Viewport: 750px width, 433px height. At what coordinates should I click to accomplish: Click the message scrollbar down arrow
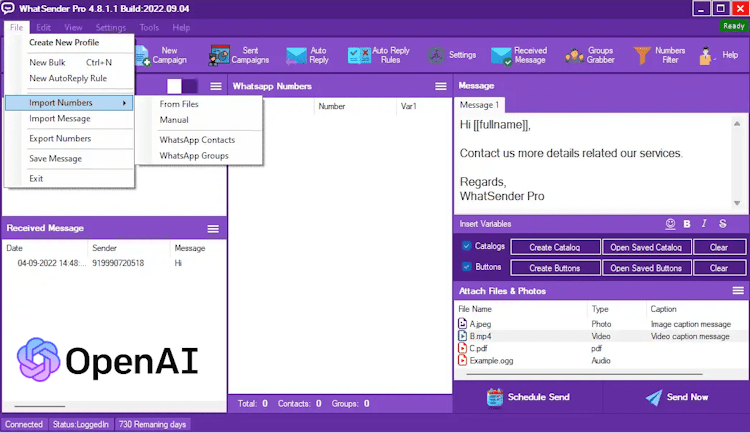pos(737,203)
